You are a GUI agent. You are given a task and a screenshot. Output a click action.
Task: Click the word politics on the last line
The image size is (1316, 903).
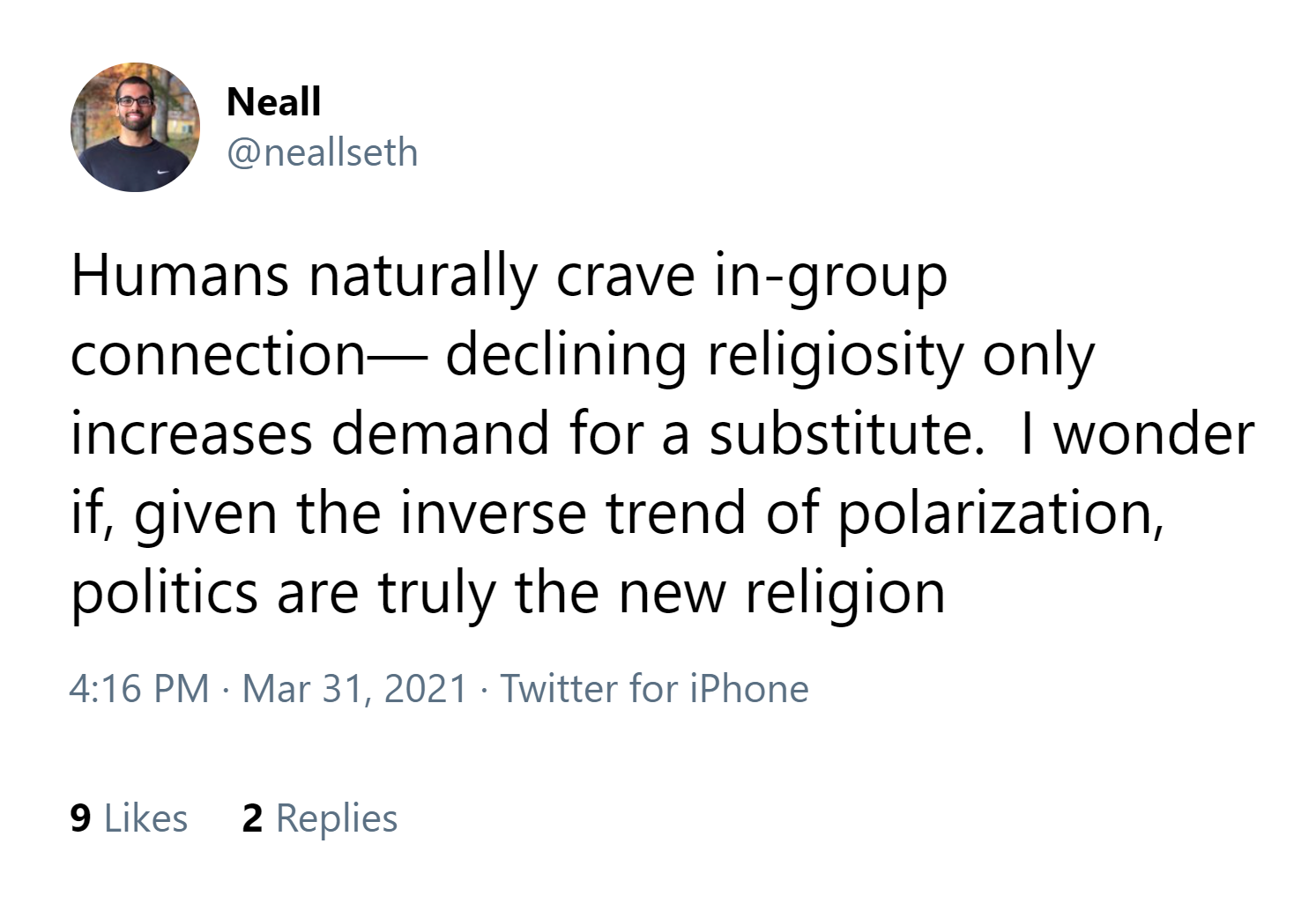click(x=165, y=594)
